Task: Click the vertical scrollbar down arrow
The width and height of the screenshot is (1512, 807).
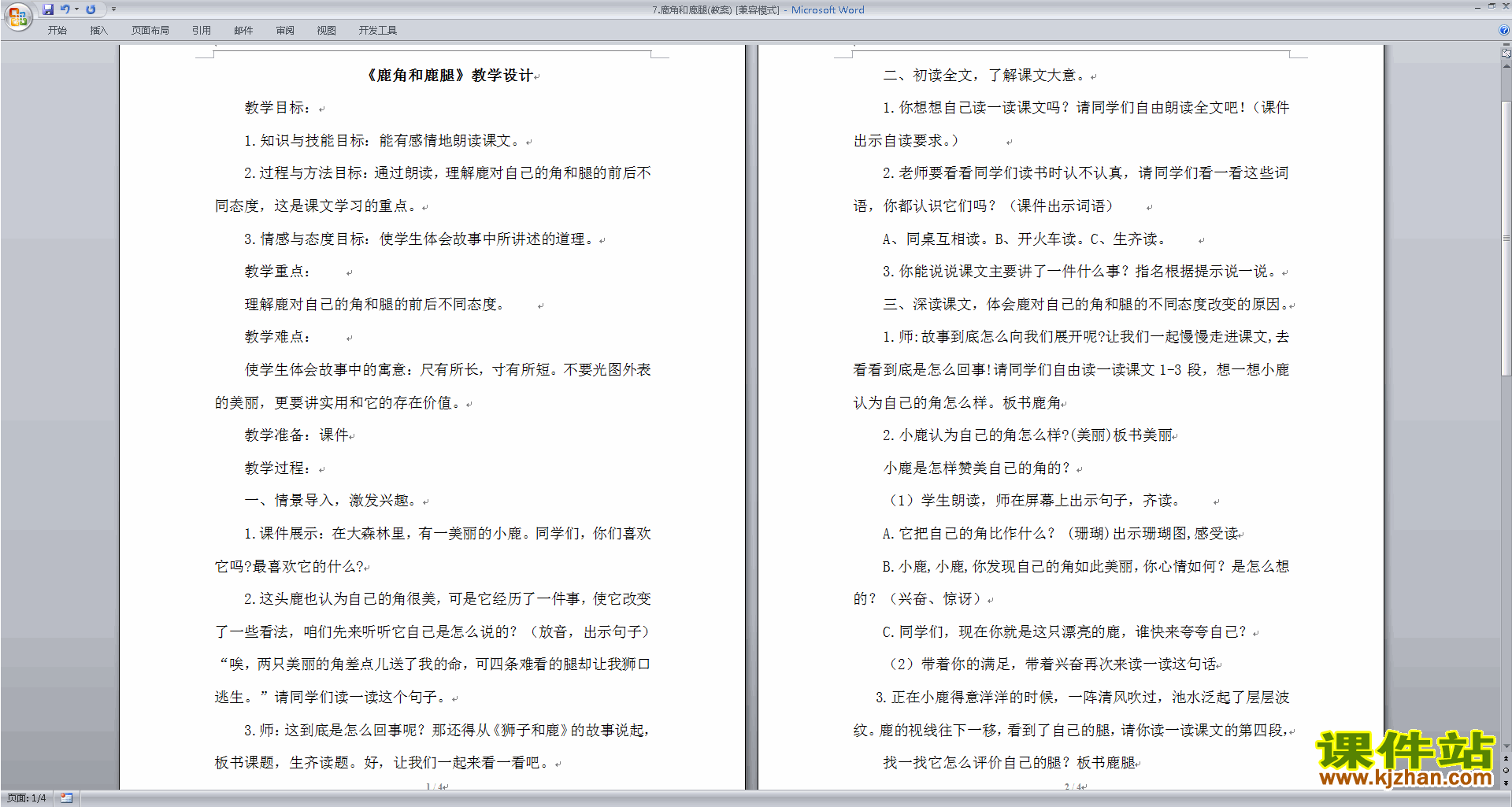Action: click(x=1506, y=746)
